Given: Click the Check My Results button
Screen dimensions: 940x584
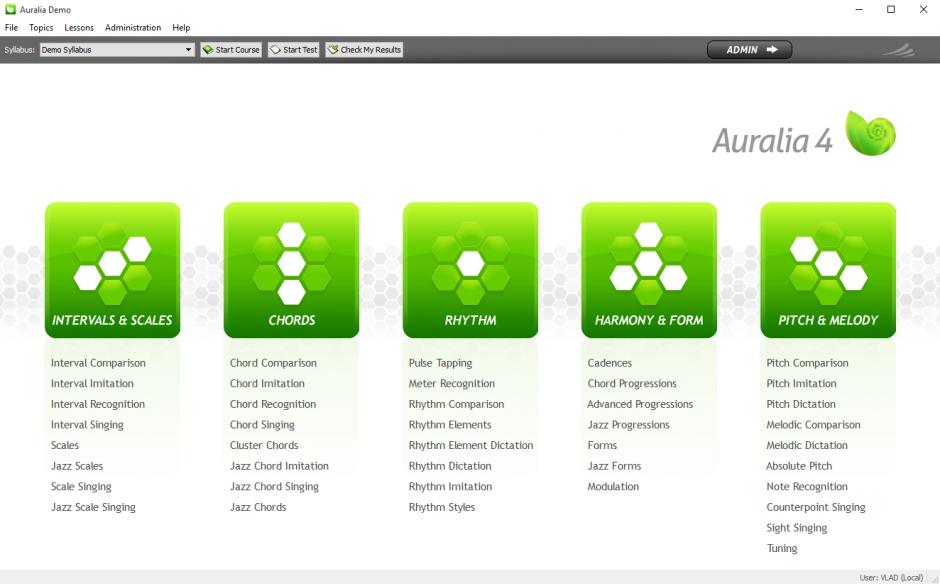Looking at the screenshot, I should point(364,50).
